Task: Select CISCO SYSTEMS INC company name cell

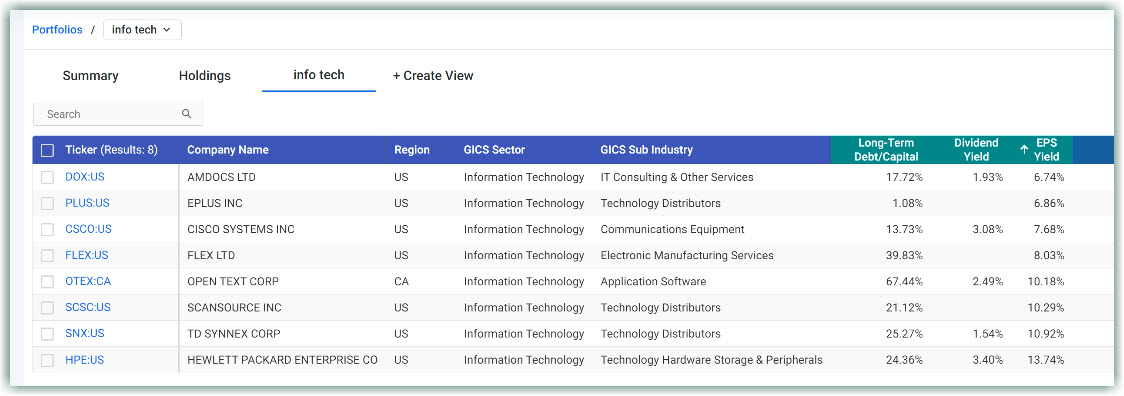Action: (241, 229)
